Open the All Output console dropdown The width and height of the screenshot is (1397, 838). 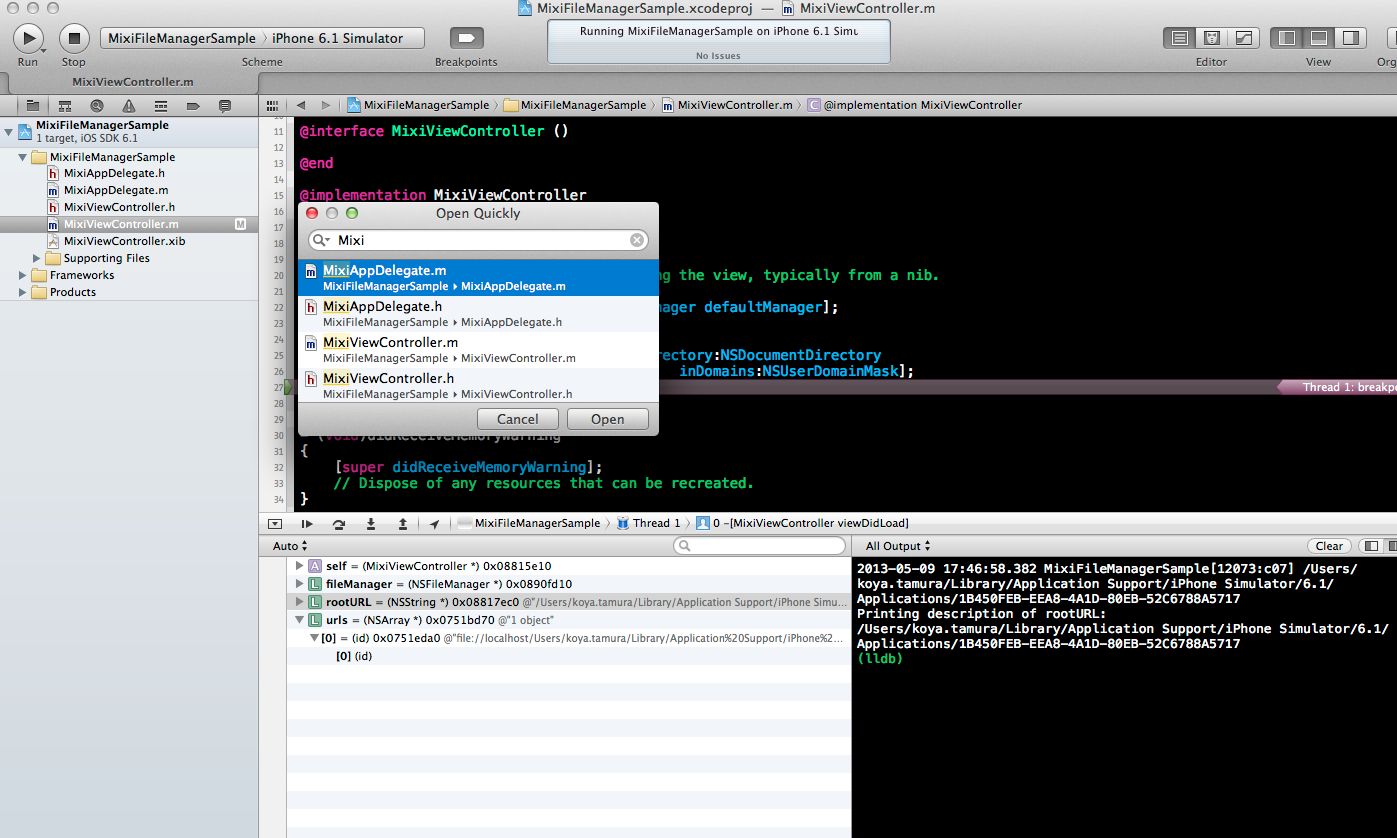point(898,546)
